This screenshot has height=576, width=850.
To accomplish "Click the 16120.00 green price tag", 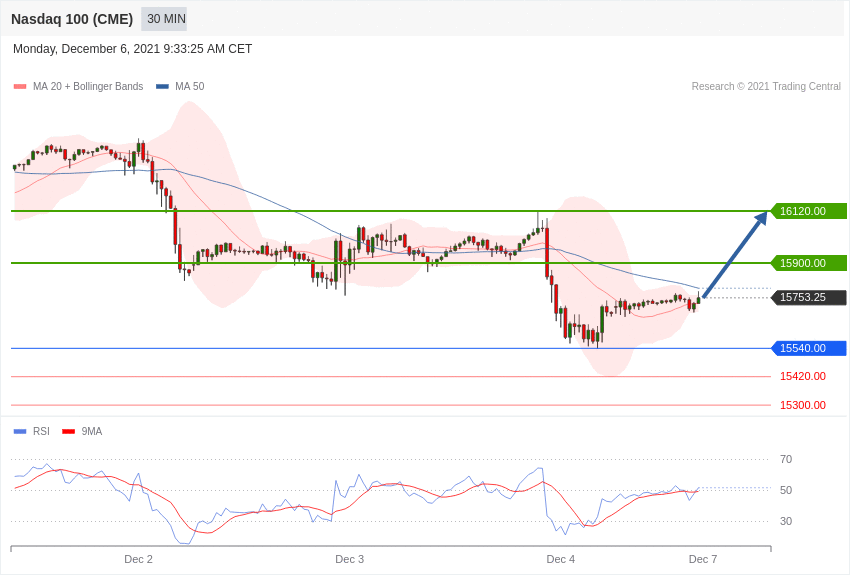I will pos(808,211).
